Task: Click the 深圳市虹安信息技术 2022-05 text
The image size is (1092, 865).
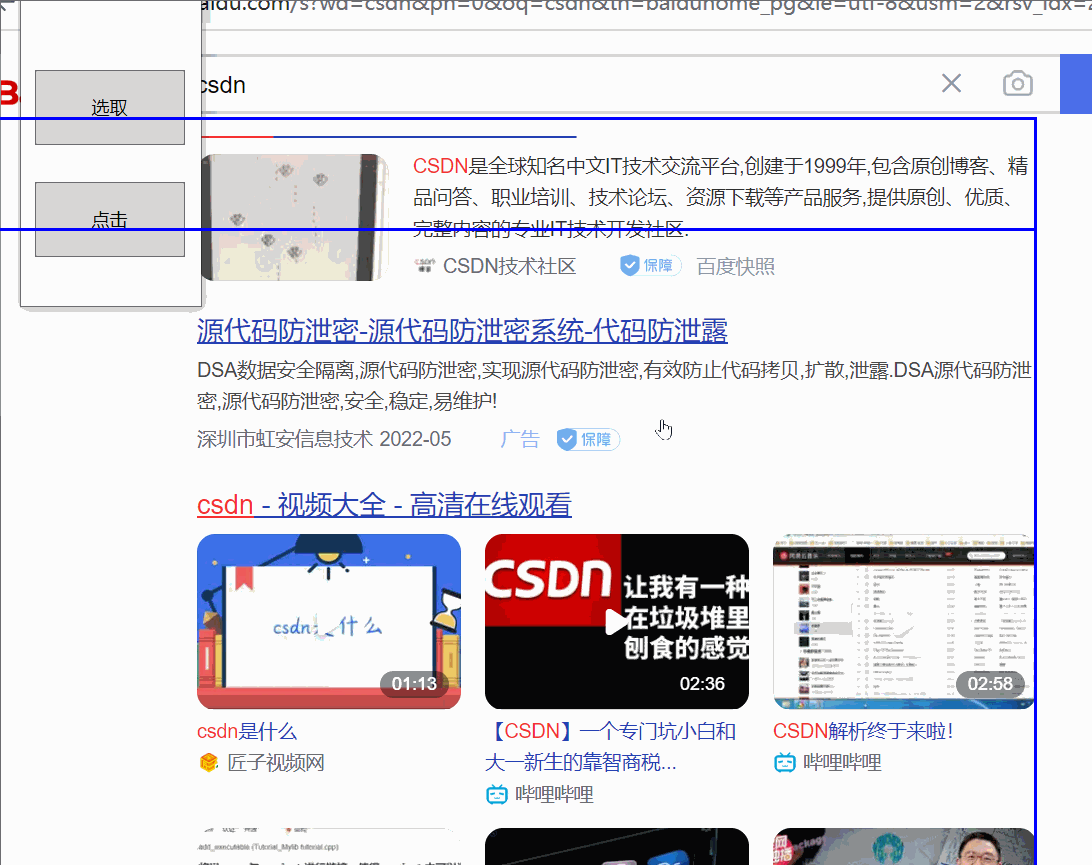Action: (324, 439)
